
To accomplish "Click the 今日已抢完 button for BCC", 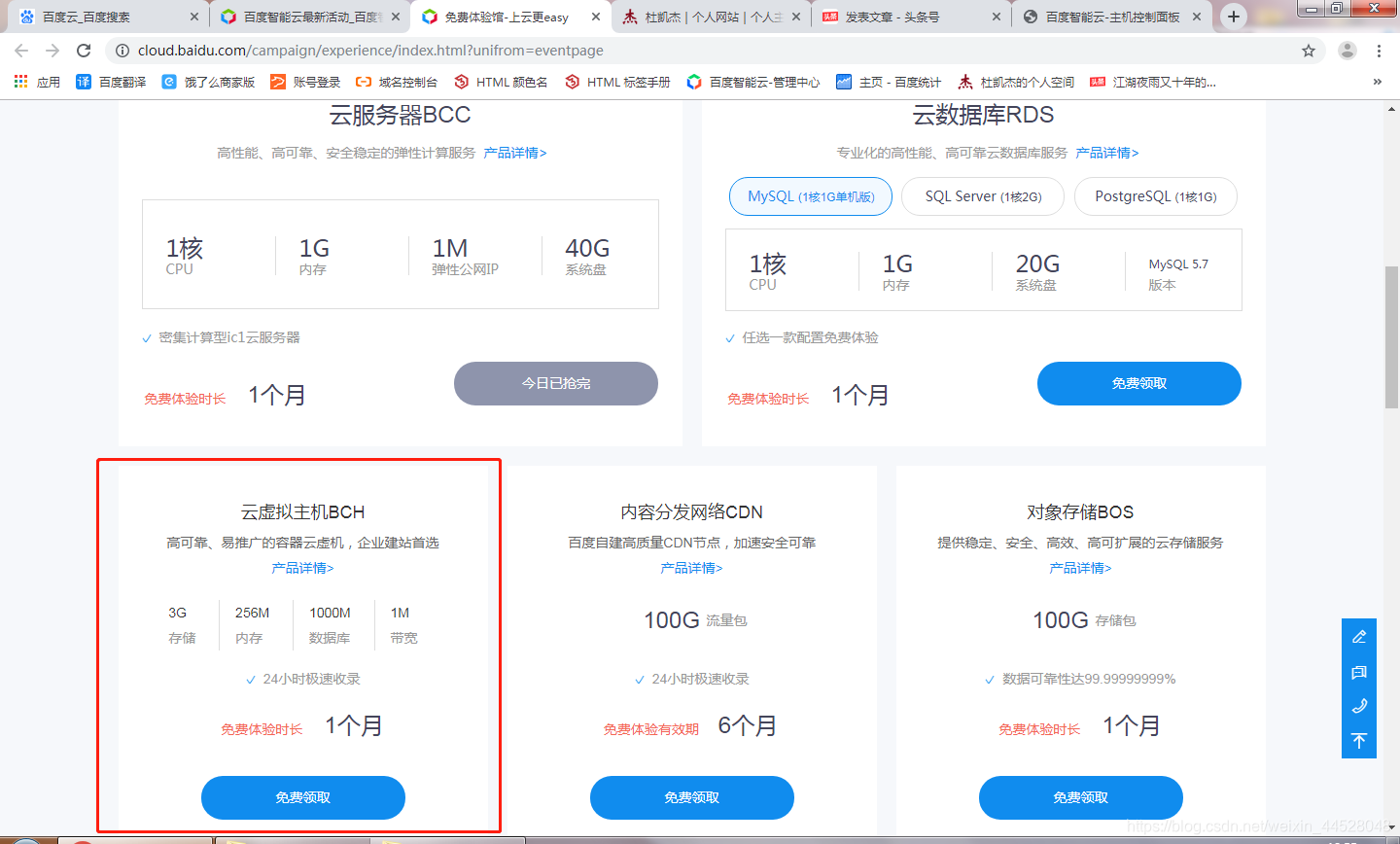I will coord(556,383).
